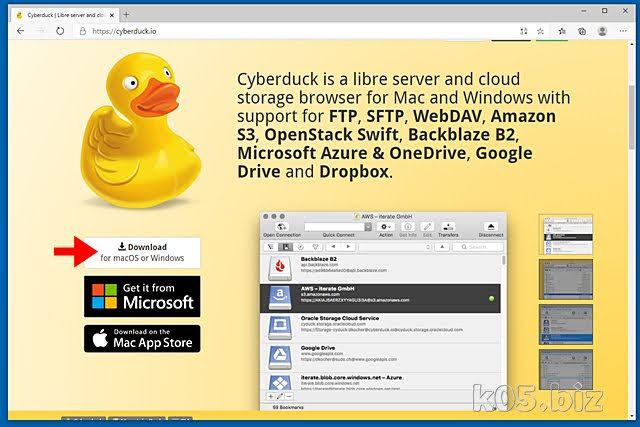Click the Edit pencil toolbar icon
The height and width of the screenshot is (427, 640).
tap(427, 227)
